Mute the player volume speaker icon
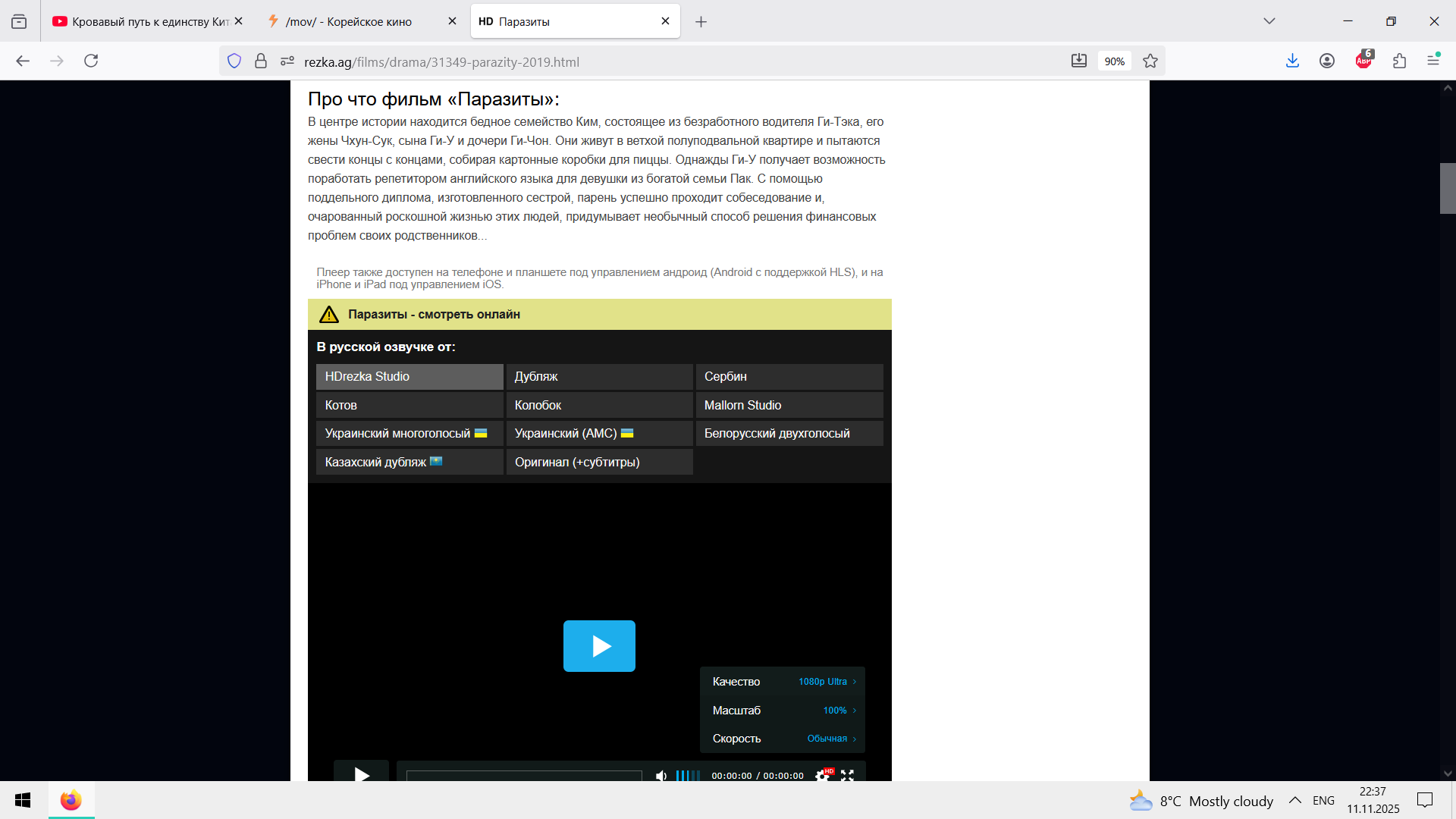The image size is (1456, 819). click(661, 776)
